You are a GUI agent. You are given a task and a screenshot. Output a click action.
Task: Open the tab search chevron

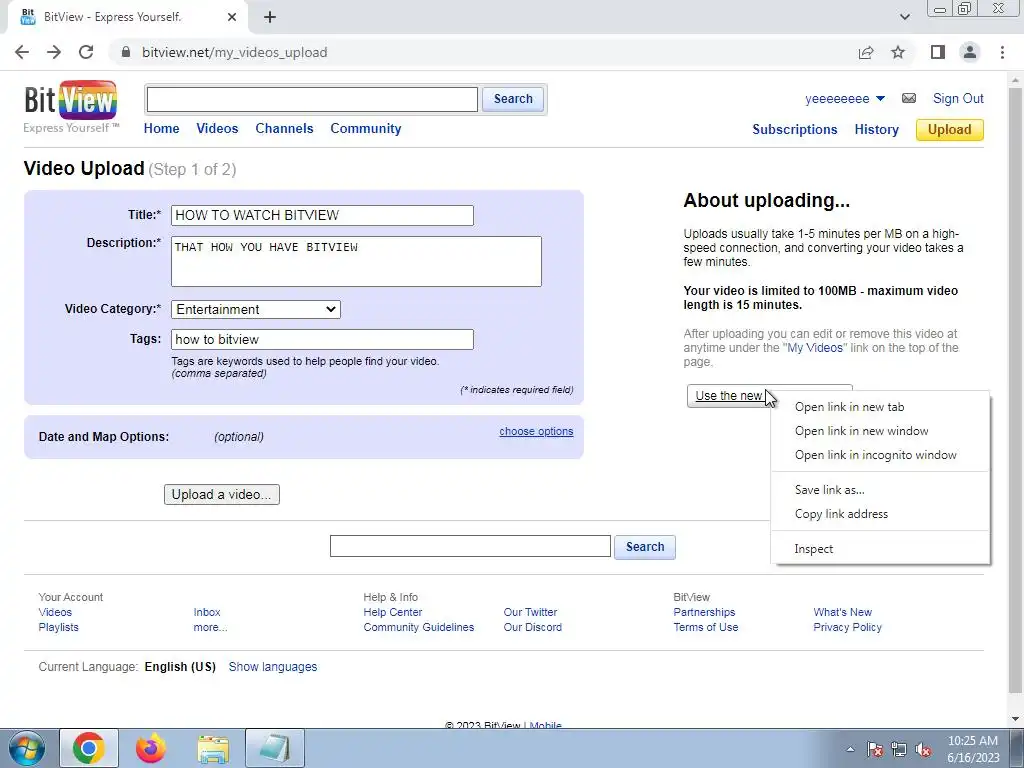coord(904,17)
